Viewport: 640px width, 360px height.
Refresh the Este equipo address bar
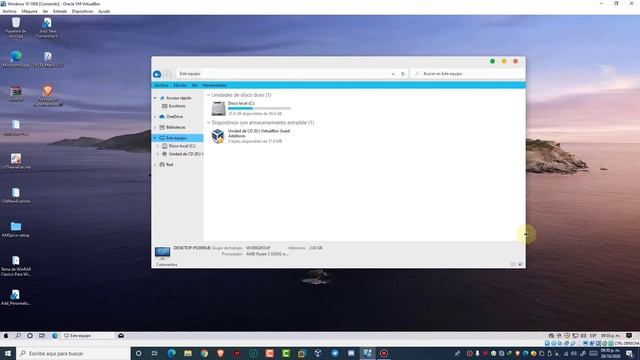pos(403,74)
